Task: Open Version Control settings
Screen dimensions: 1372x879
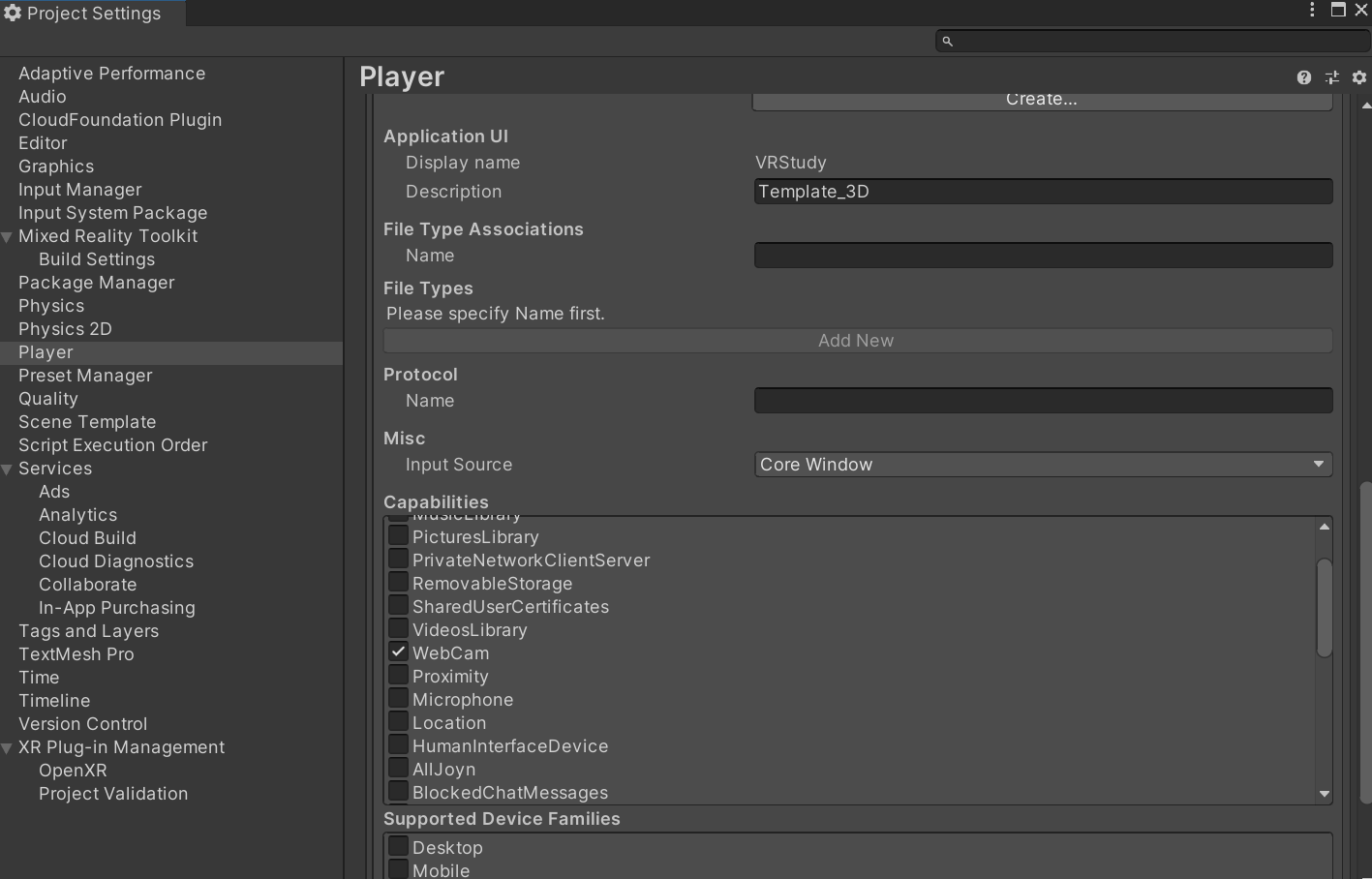Action: [x=83, y=724]
